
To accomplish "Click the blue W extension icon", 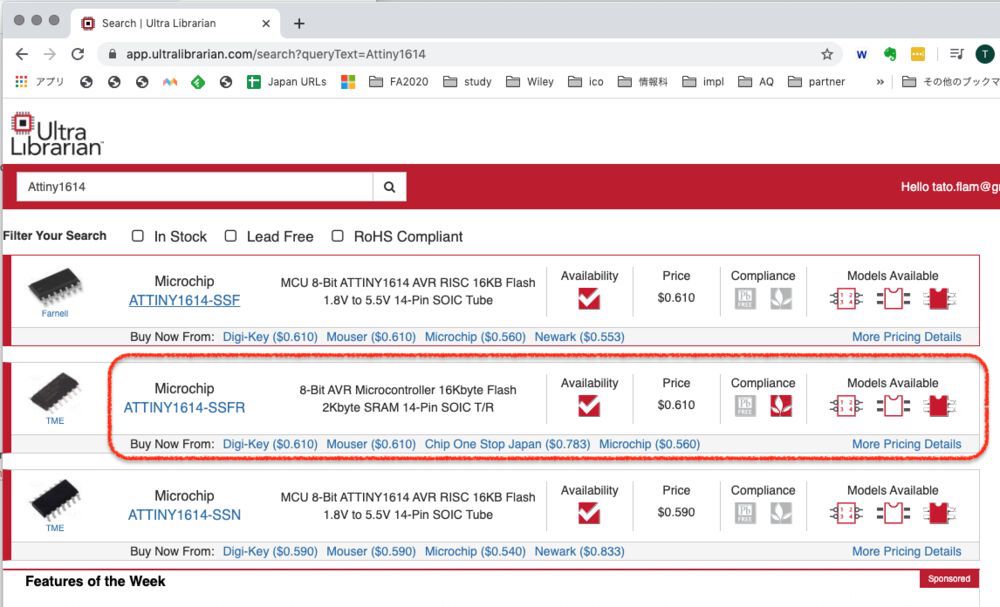I will (862, 54).
